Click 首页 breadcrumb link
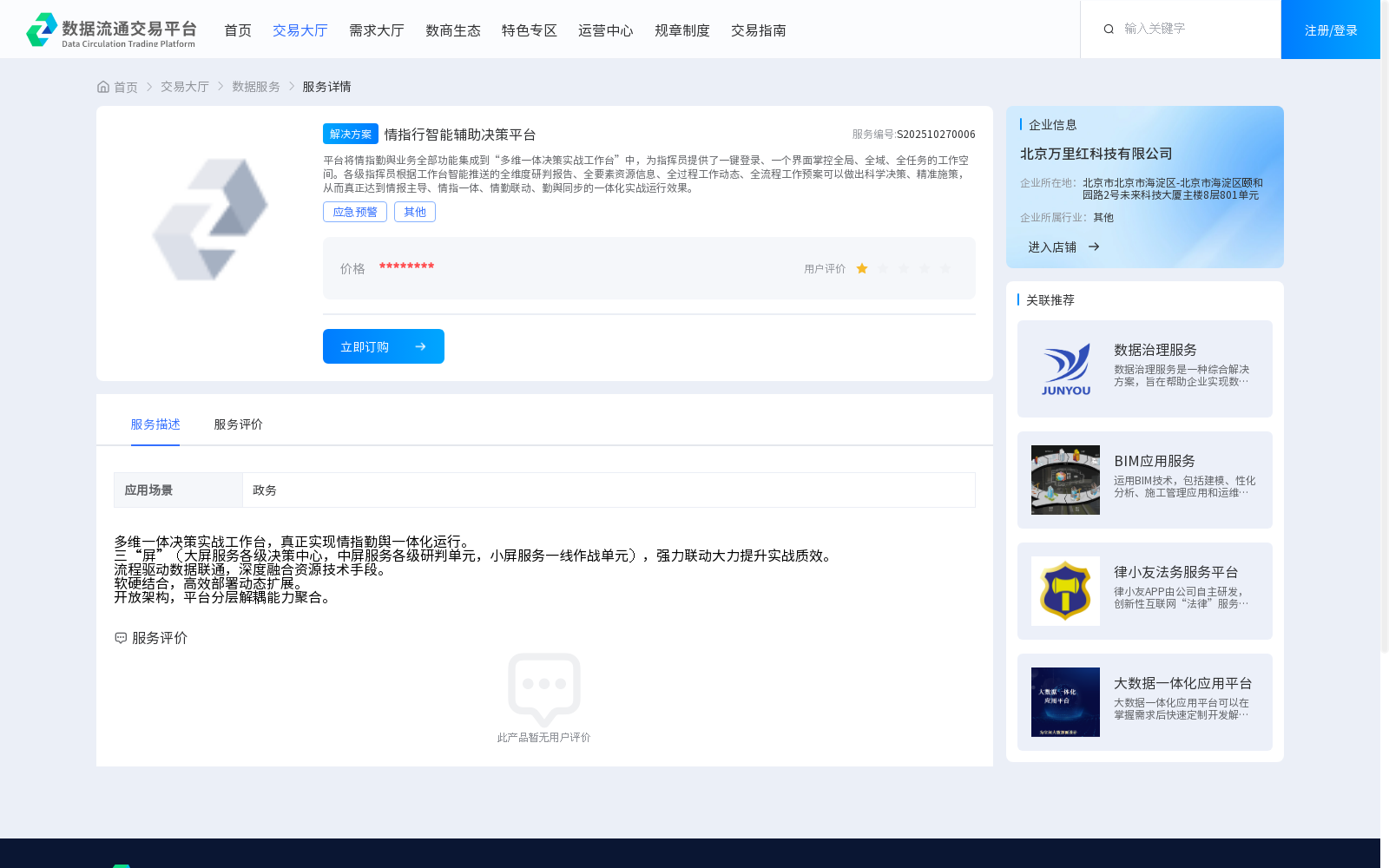This screenshot has width=1389, height=868. tap(126, 87)
